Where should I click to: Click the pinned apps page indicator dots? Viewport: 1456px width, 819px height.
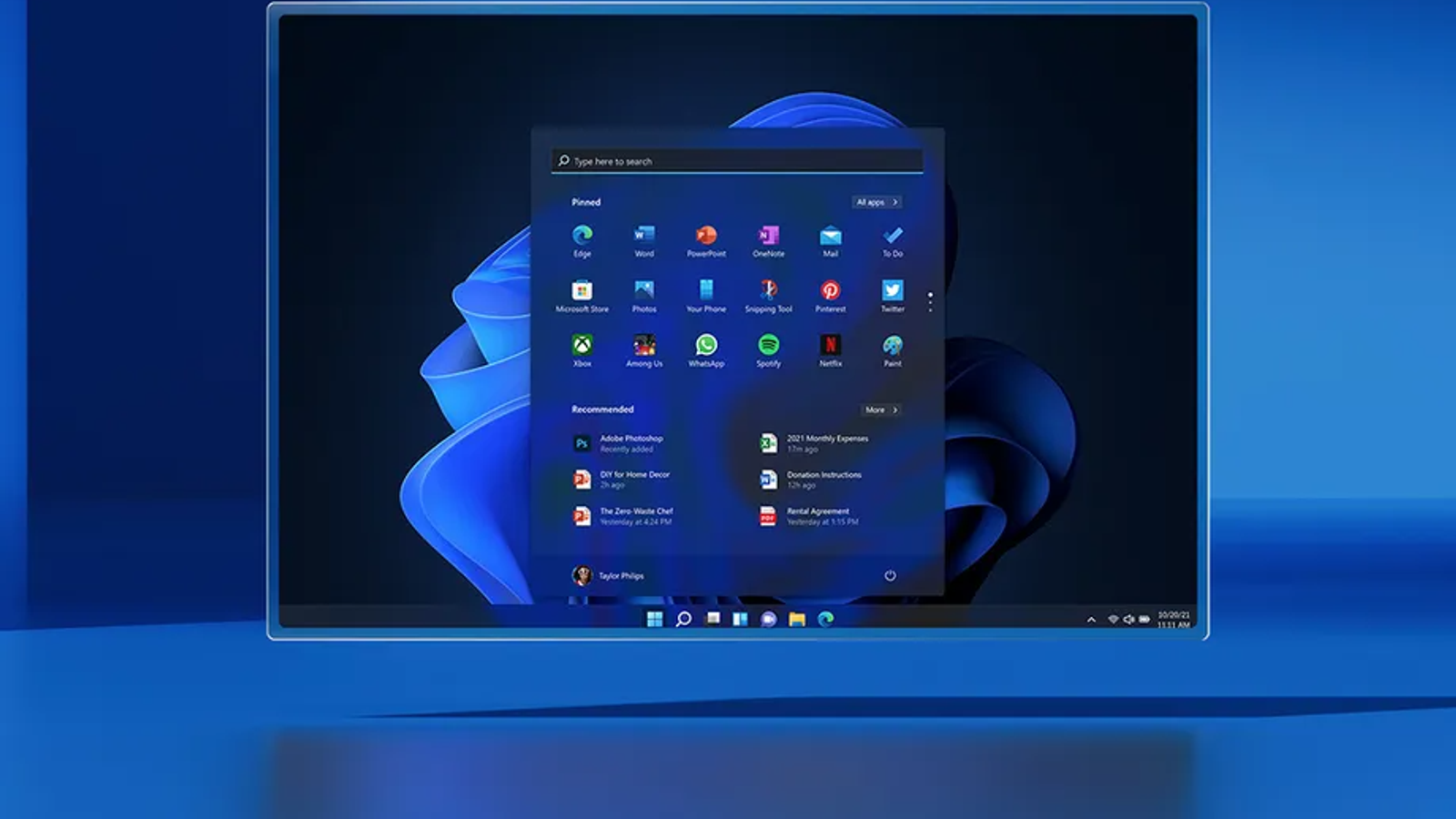930,302
